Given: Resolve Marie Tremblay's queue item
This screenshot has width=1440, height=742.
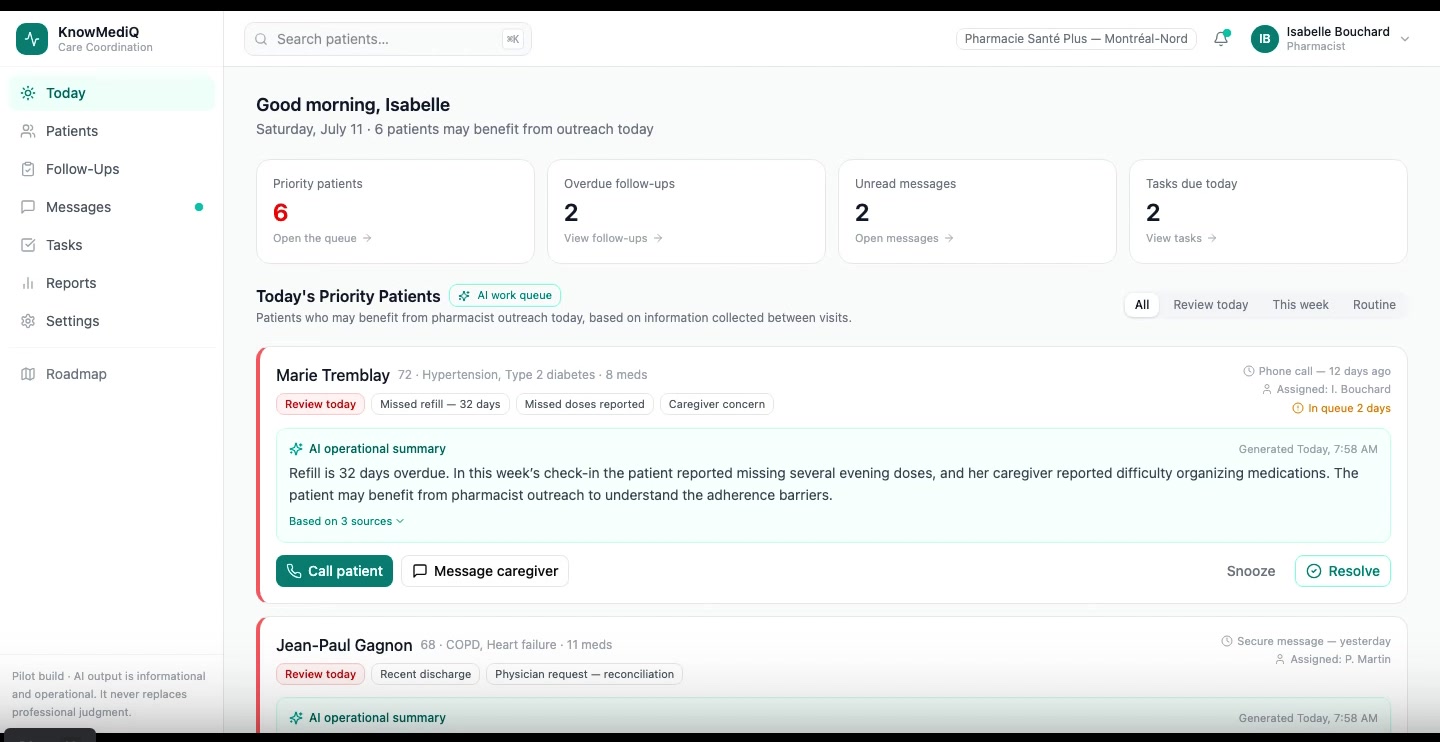Looking at the screenshot, I should pos(1343,571).
